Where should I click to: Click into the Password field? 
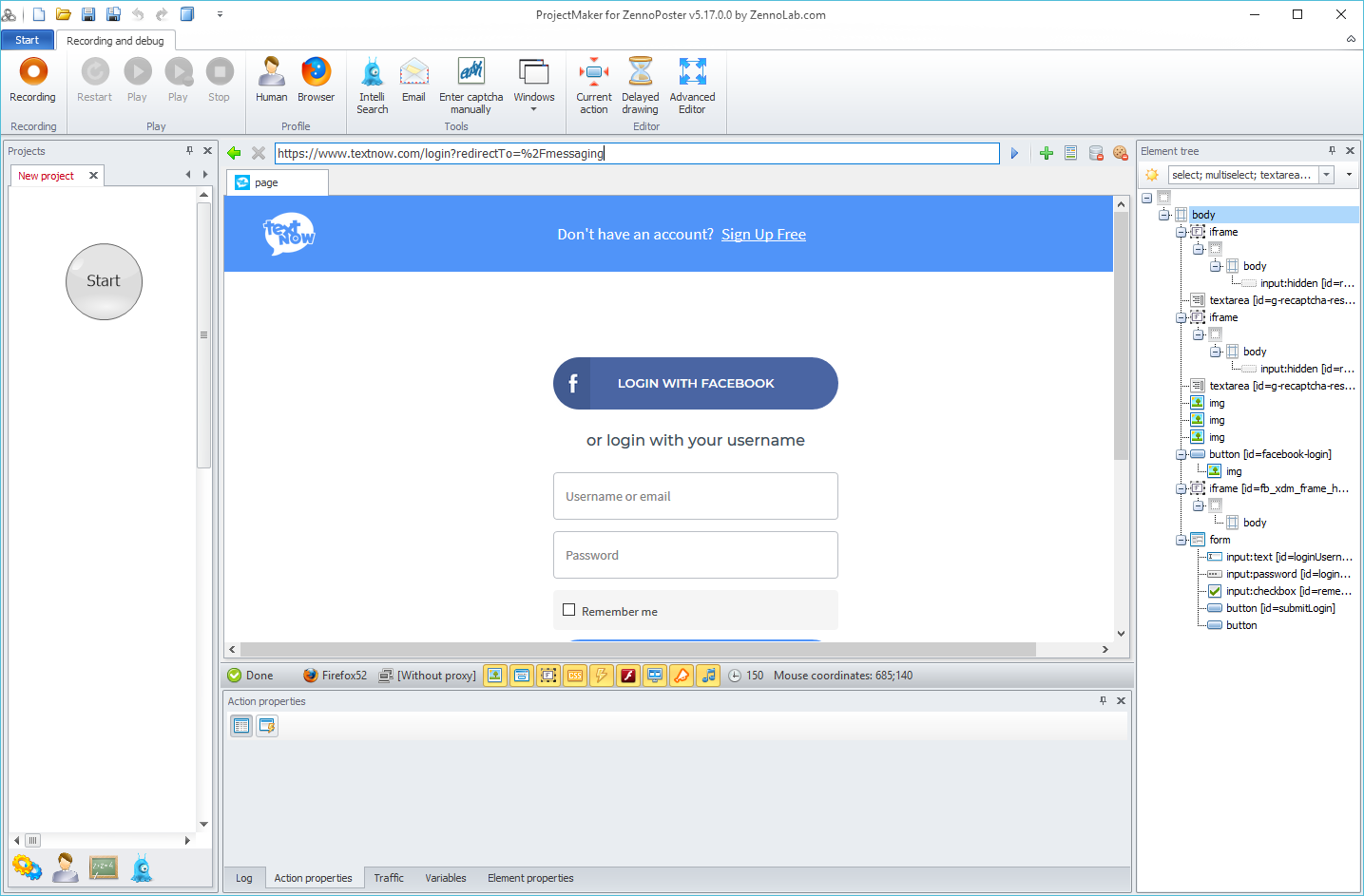(x=696, y=555)
